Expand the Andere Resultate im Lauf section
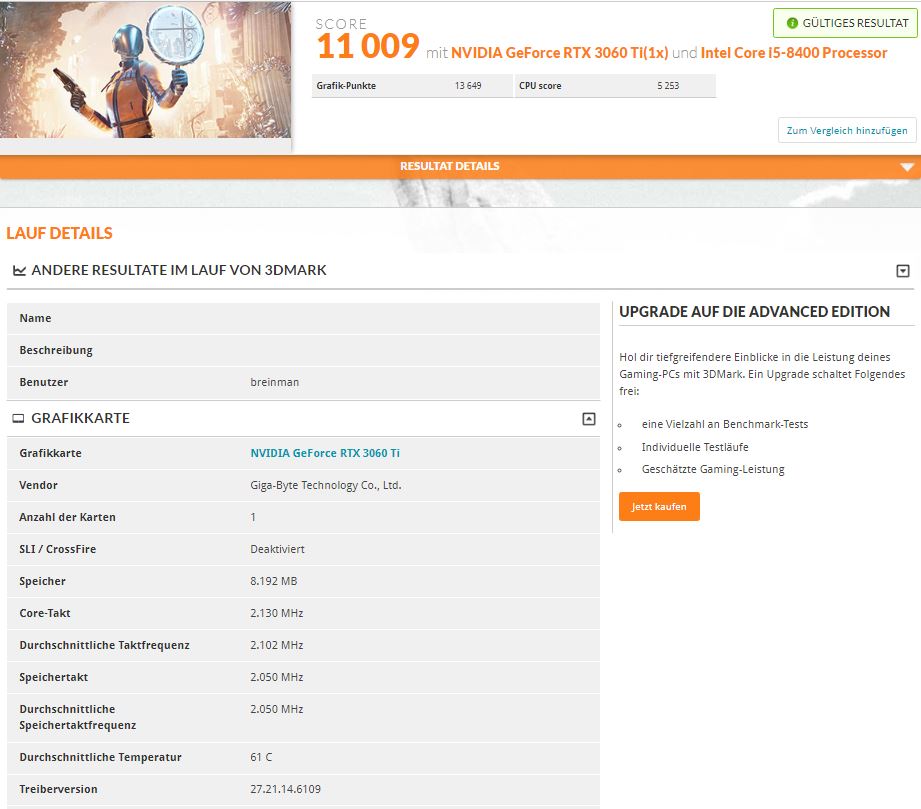This screenshot has height=809, width=921. click(x=903, y=271)
